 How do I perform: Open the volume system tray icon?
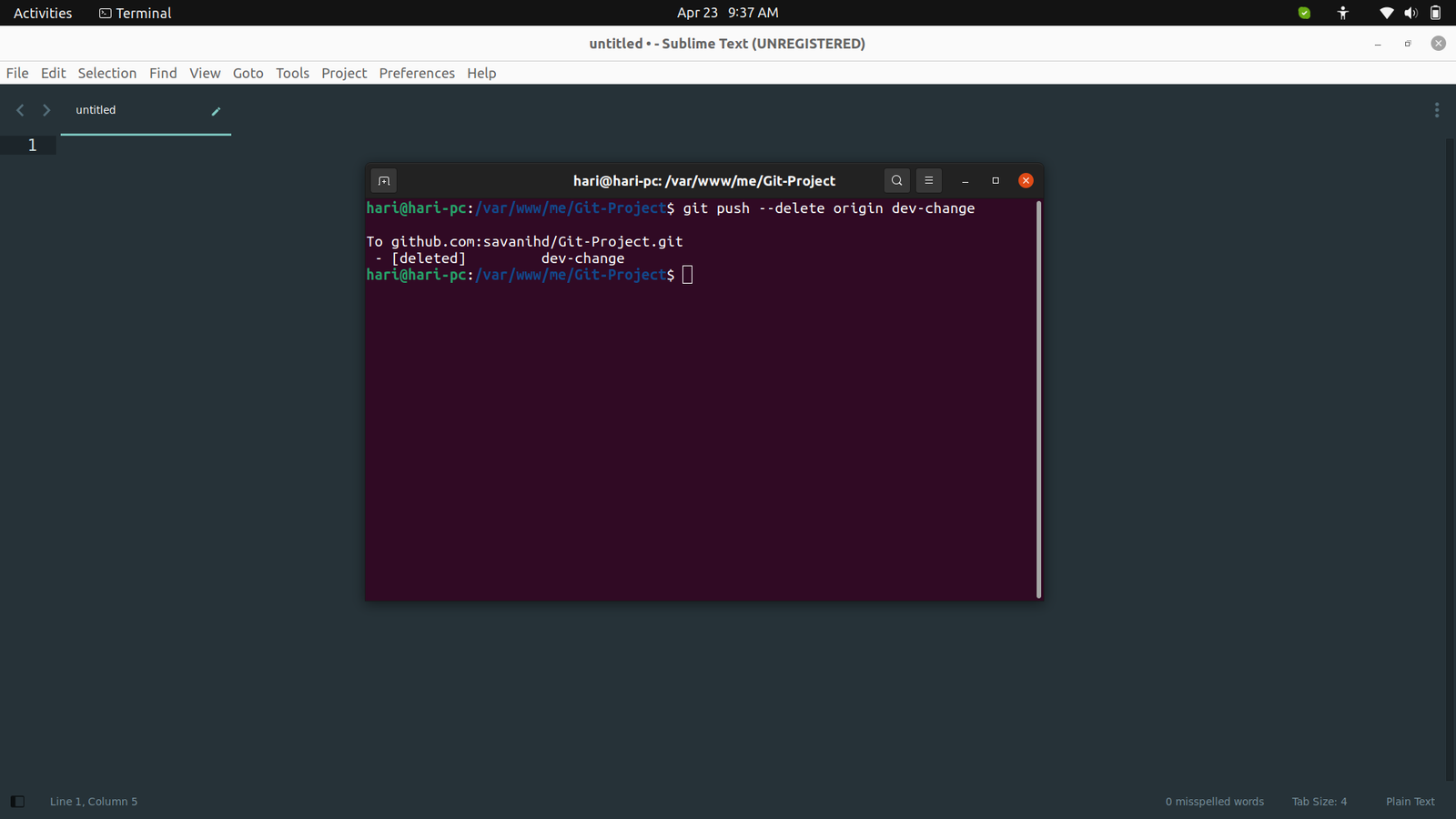click(x=1410, y=13)
